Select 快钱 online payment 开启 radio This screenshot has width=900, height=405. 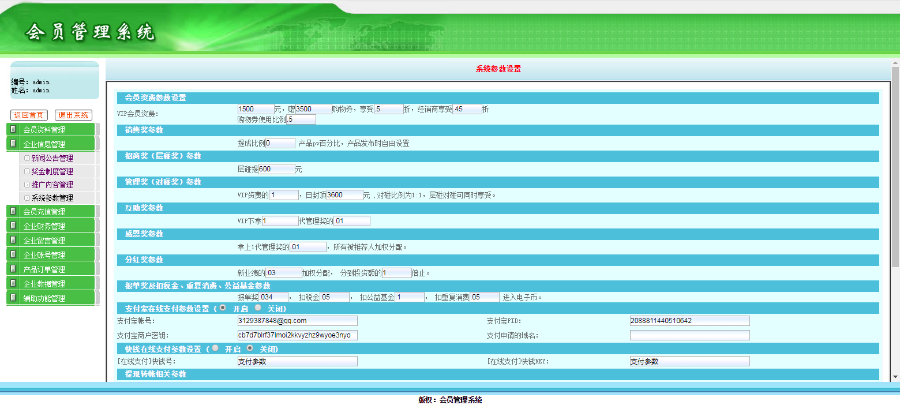pyautogui.click(x=215, y=348)
